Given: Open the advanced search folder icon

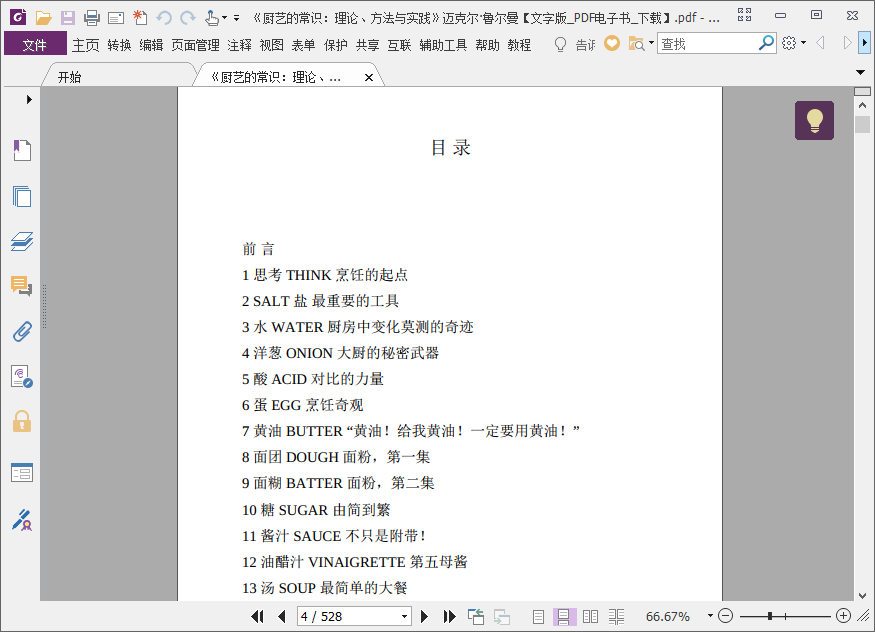Looking at the screenshot, I should (x=637, y=44).
